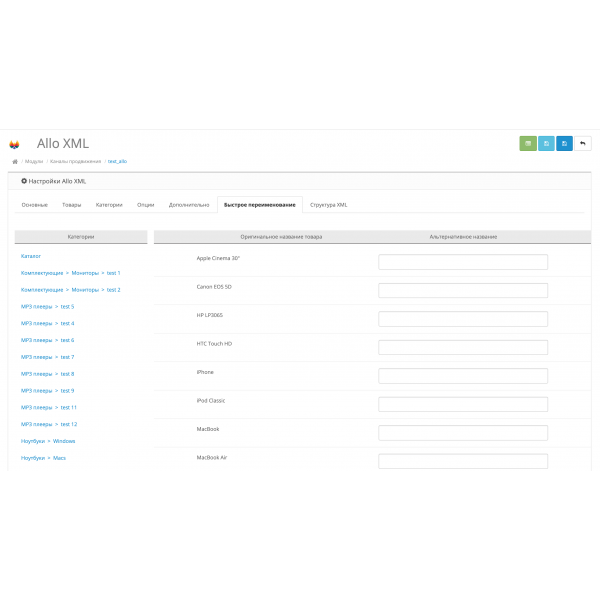The height and width of the screenshot is (600, 600).
Task: Open the test_allo breadcrumb link
Action: coord(117,161)
